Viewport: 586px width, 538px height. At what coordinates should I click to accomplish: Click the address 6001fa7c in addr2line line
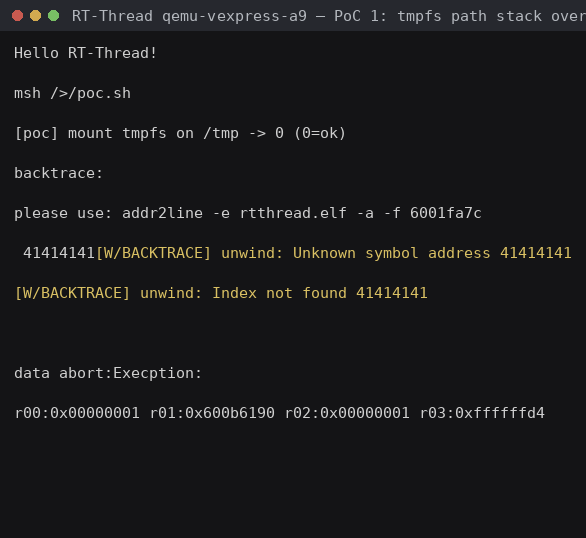coord(446,213)
